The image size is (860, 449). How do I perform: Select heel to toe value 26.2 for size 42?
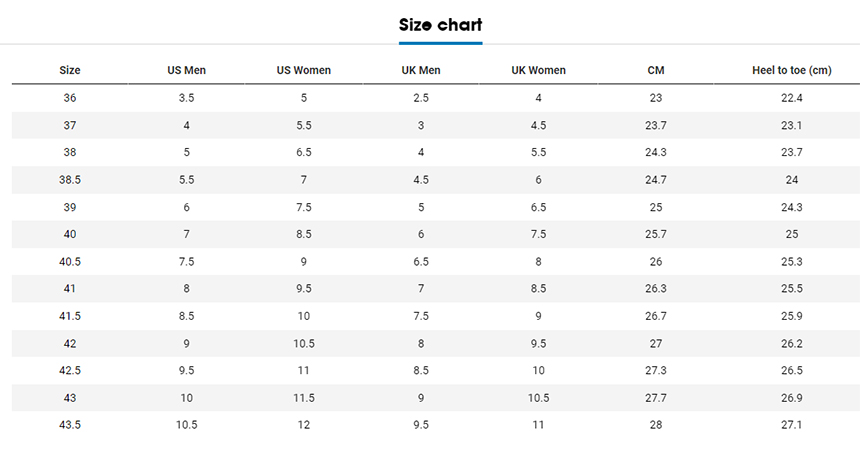[x=792, y=343]
